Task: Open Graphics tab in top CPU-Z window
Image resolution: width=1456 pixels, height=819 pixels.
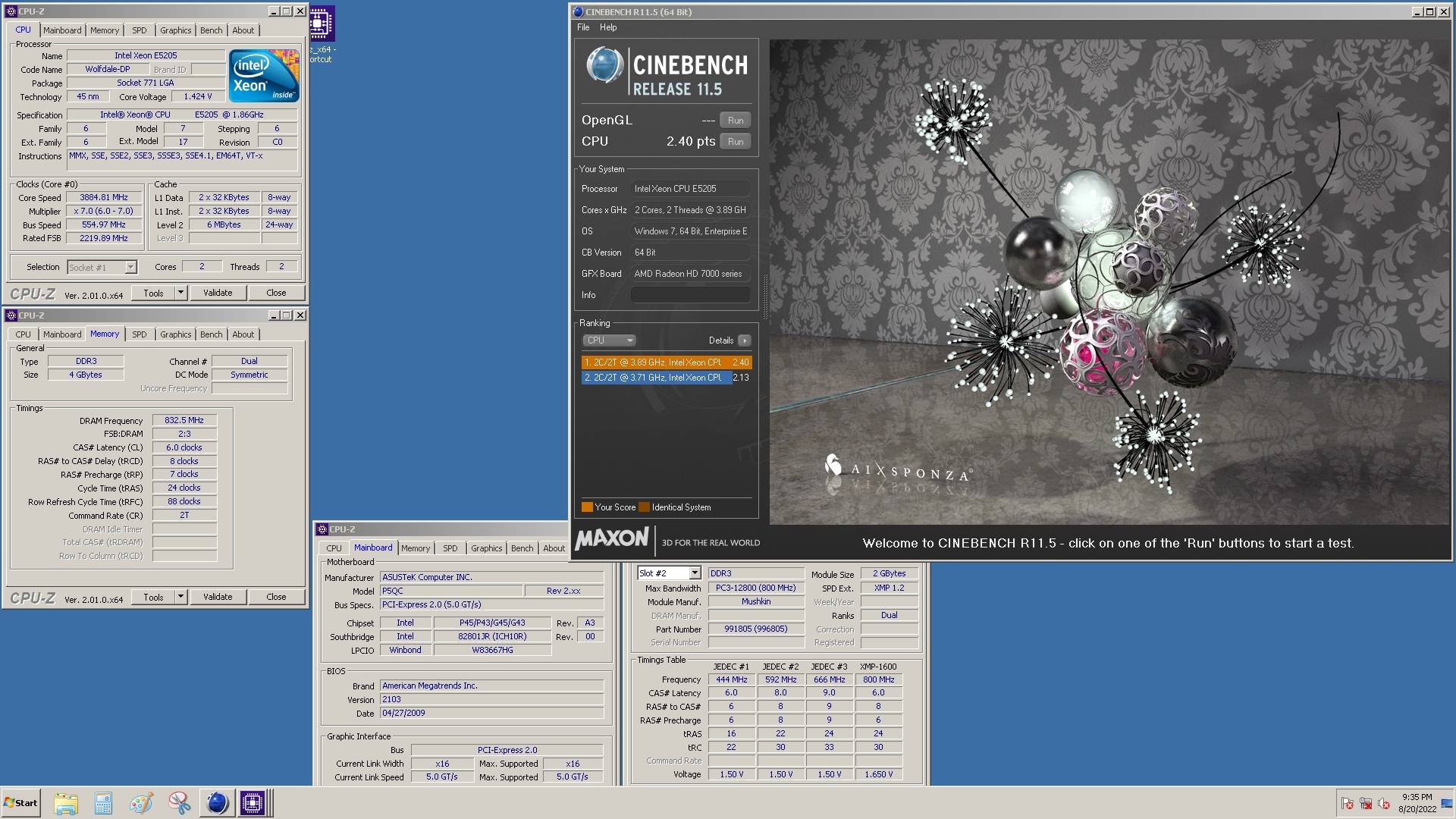Action: (176, 30)
